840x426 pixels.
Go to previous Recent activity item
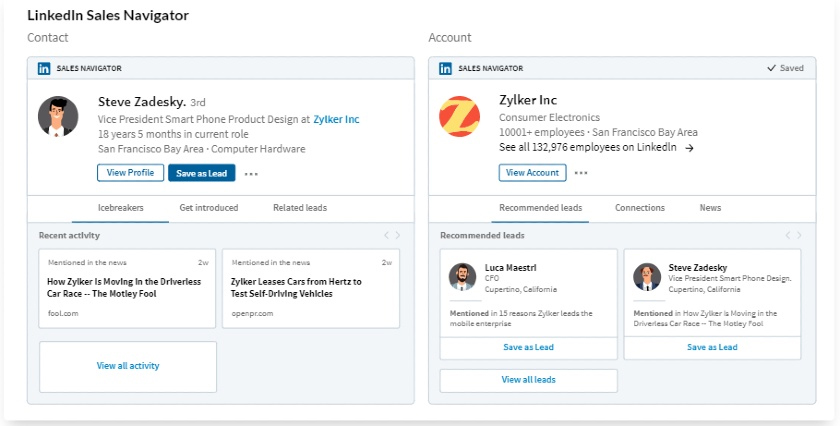pyautogui.click(x=386, y=235)
